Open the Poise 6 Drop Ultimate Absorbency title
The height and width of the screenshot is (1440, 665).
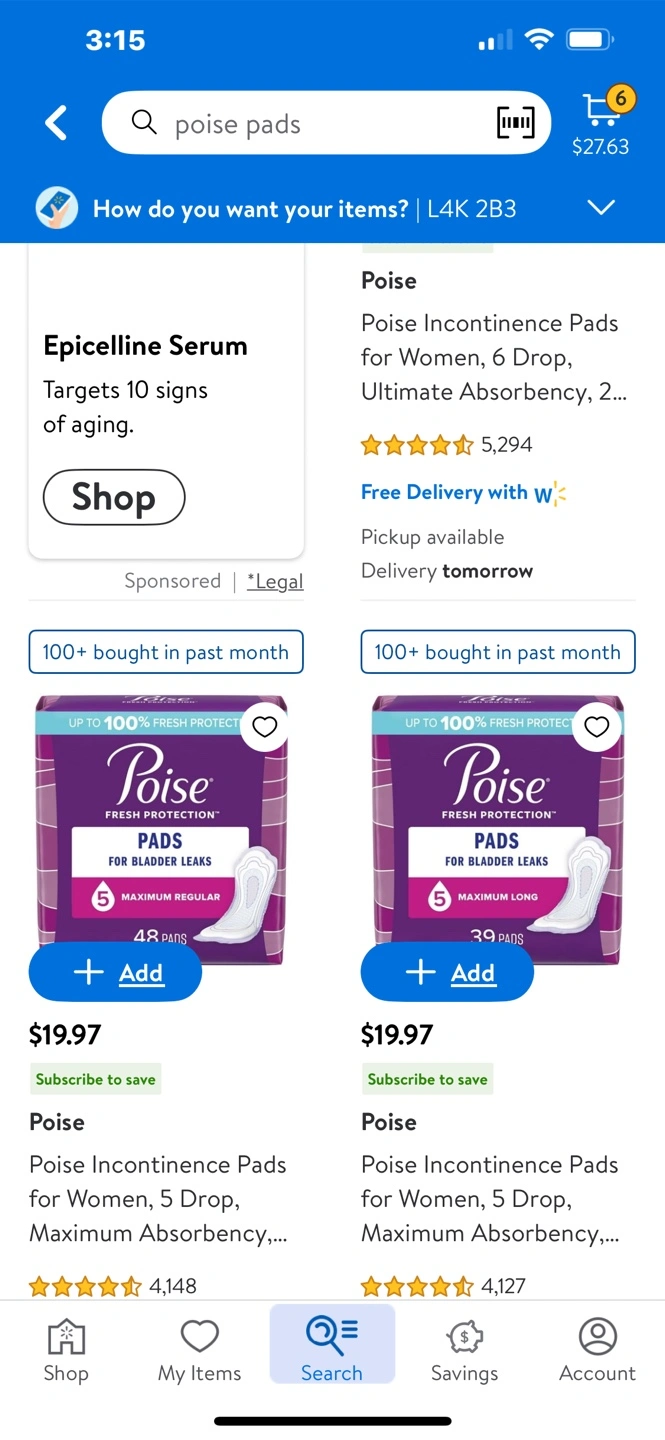(x=493, y=357)
